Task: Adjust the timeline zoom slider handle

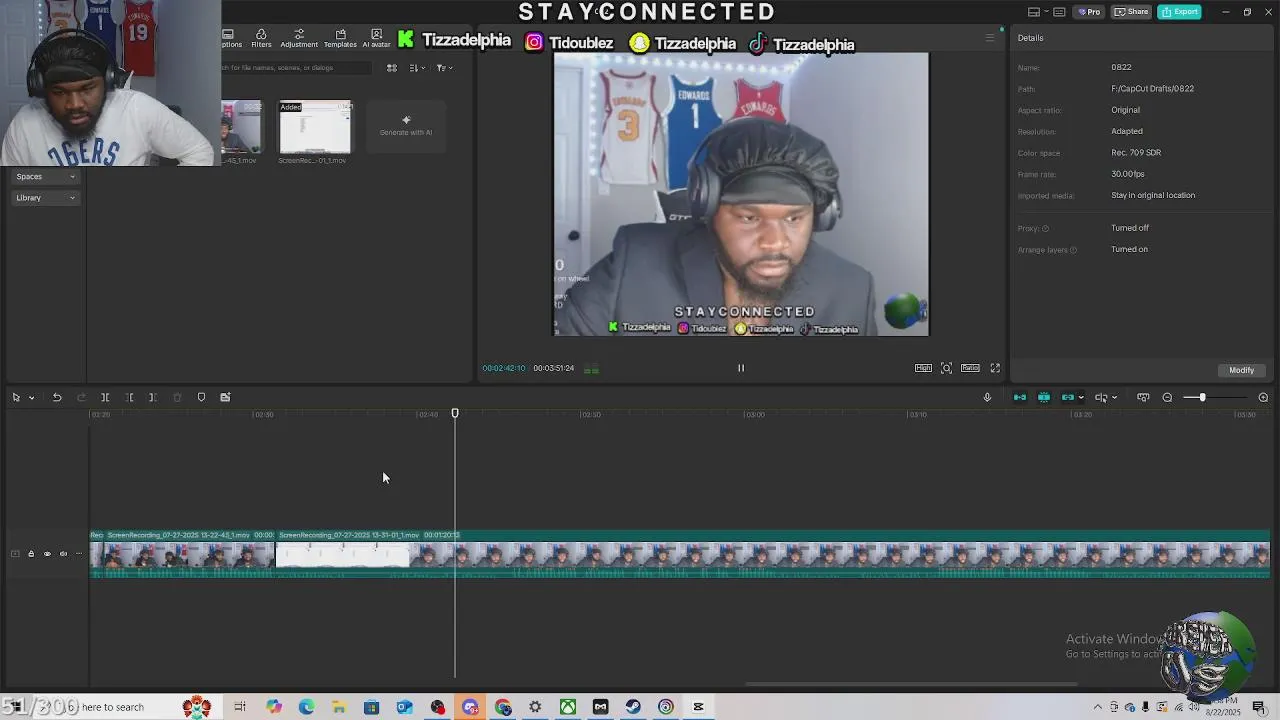Action: click(1202, 398)
